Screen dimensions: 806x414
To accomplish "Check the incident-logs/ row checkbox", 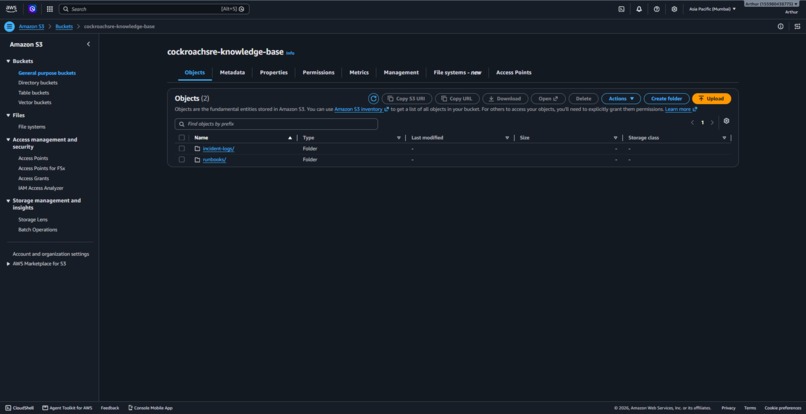I will click(x=181, y=149).
